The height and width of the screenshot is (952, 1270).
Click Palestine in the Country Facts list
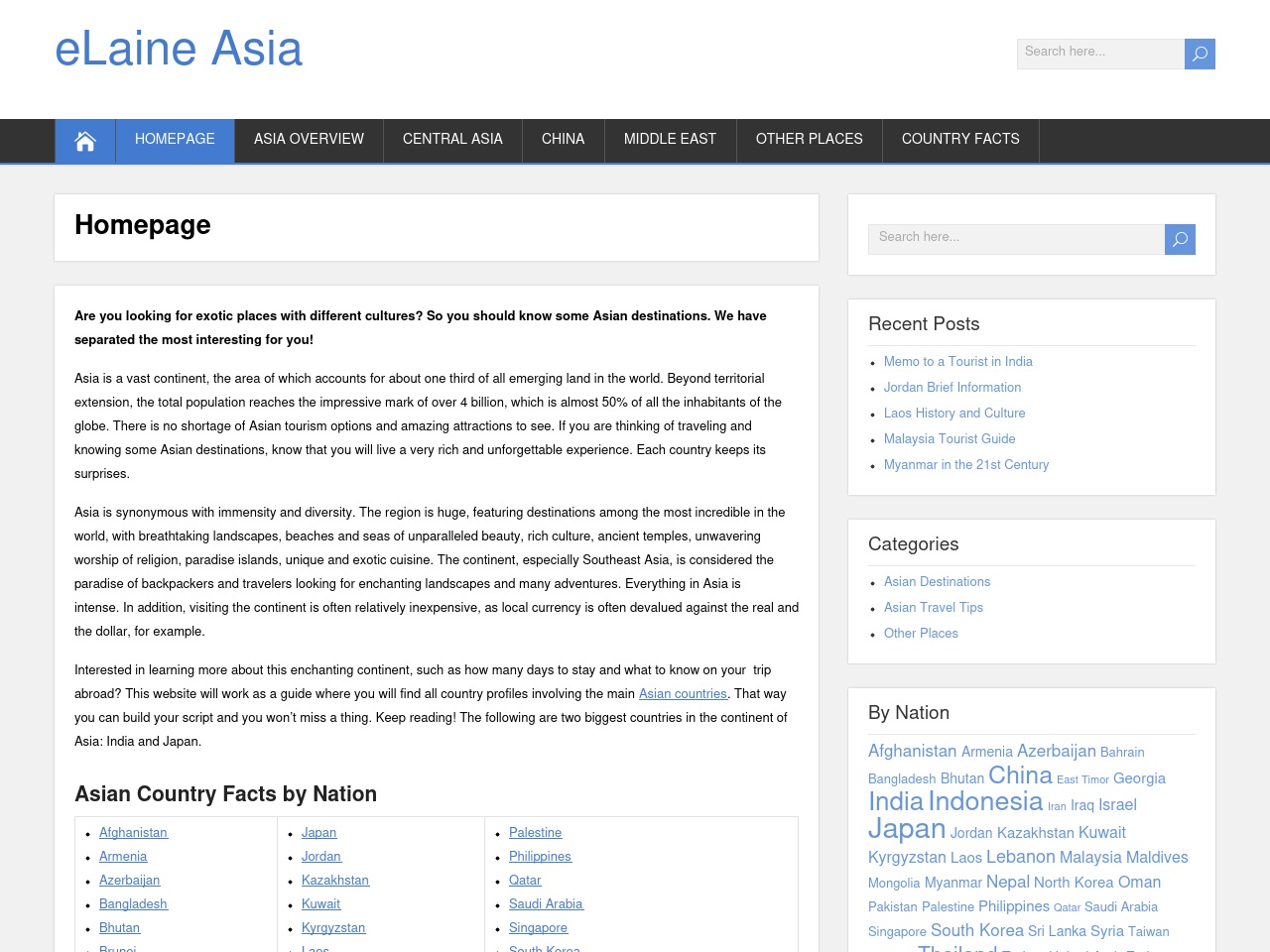point(535,833)
